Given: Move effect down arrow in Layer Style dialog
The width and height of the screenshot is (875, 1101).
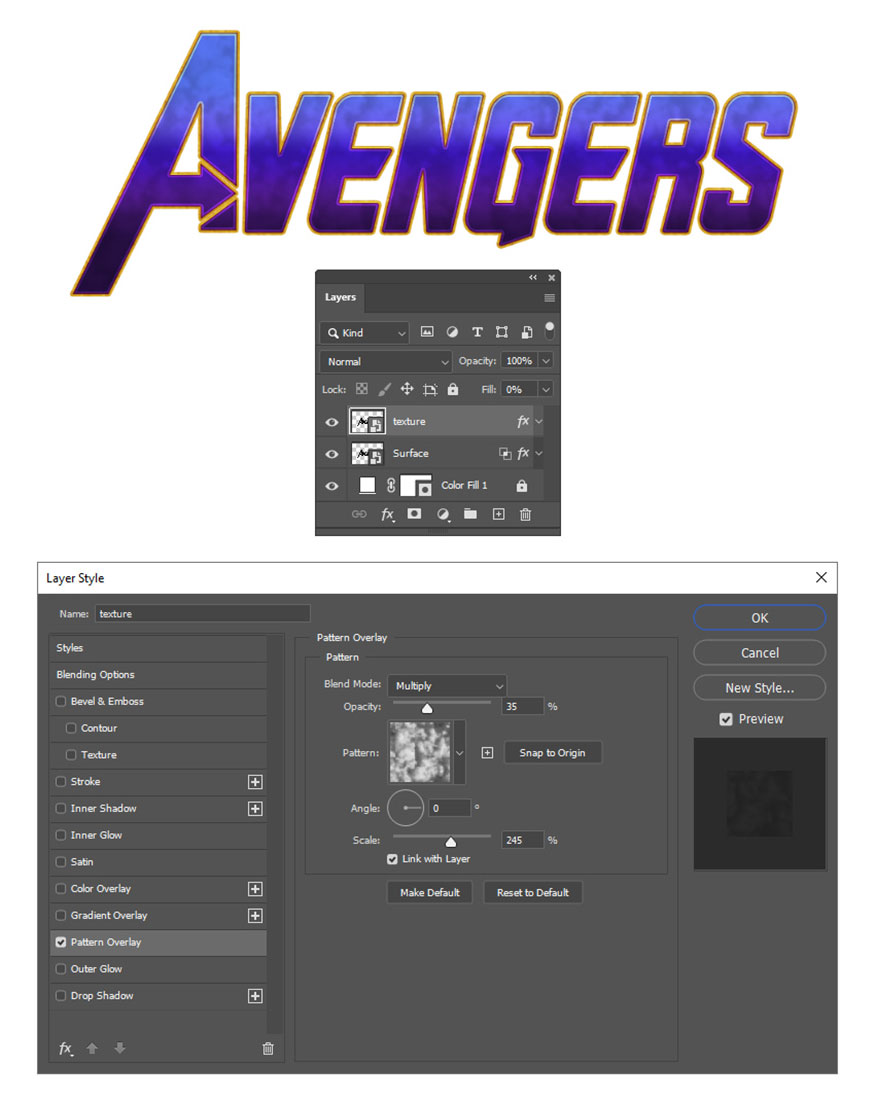Looking at the screenshot, I should pos(120,1048).
